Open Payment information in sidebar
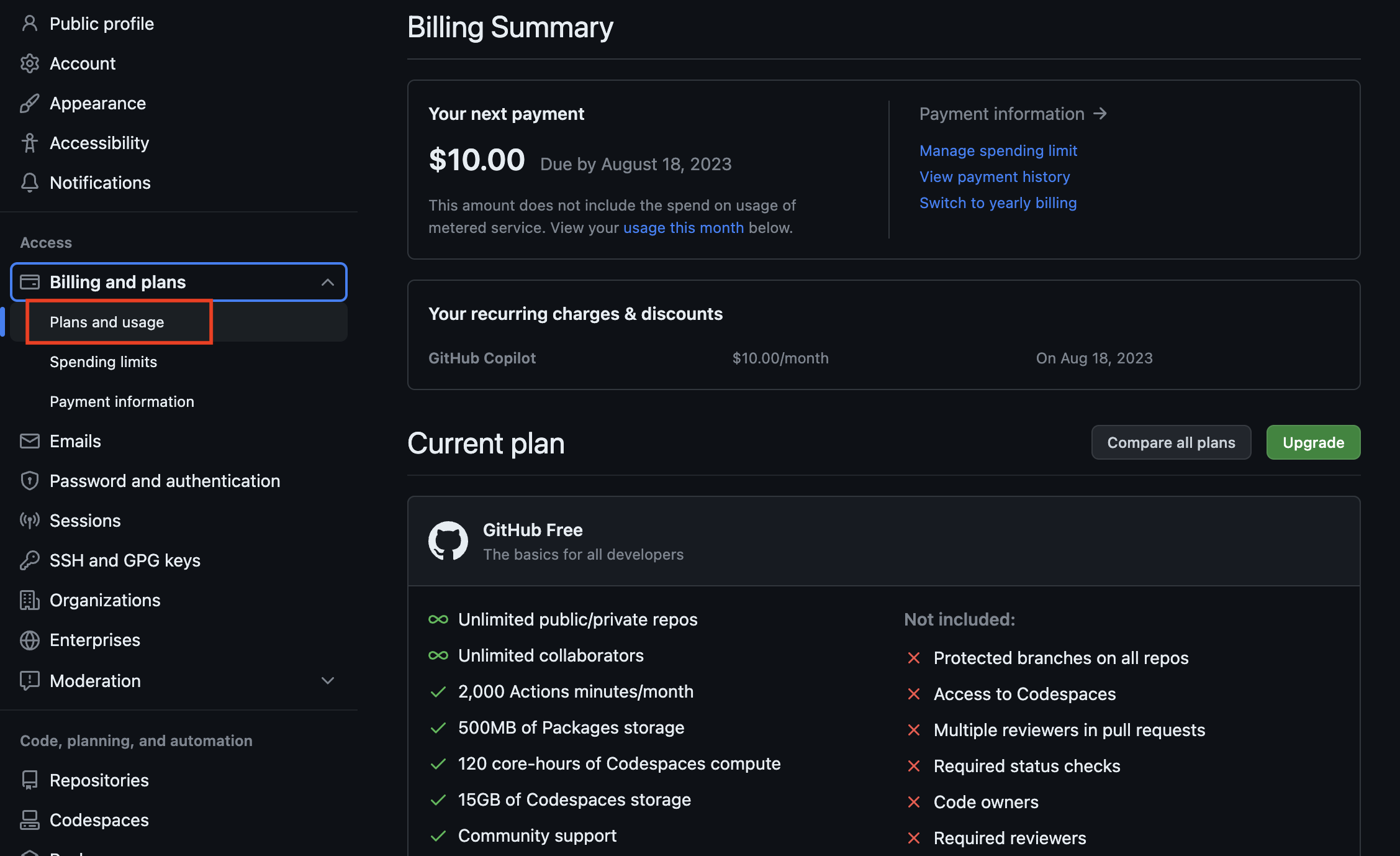Image resolution: width=1400 pixels, height=856 pixels. click(x=122, y=401)
